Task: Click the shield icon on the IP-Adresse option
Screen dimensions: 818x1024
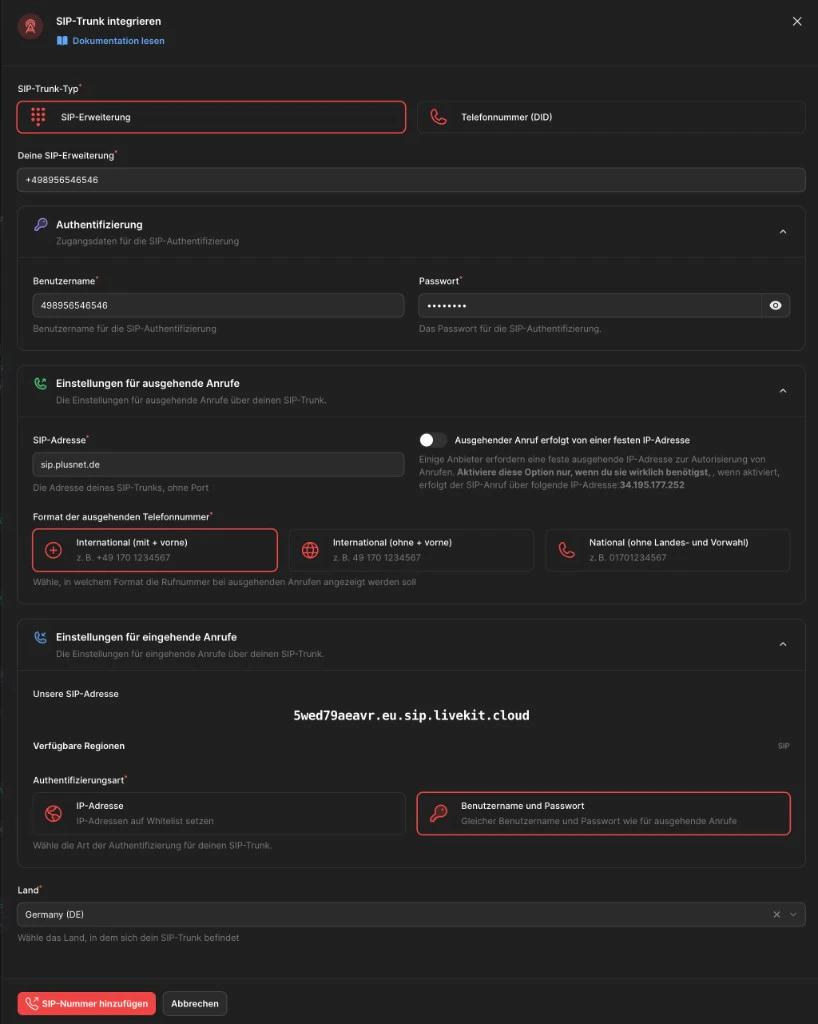Action: (52, 812)
